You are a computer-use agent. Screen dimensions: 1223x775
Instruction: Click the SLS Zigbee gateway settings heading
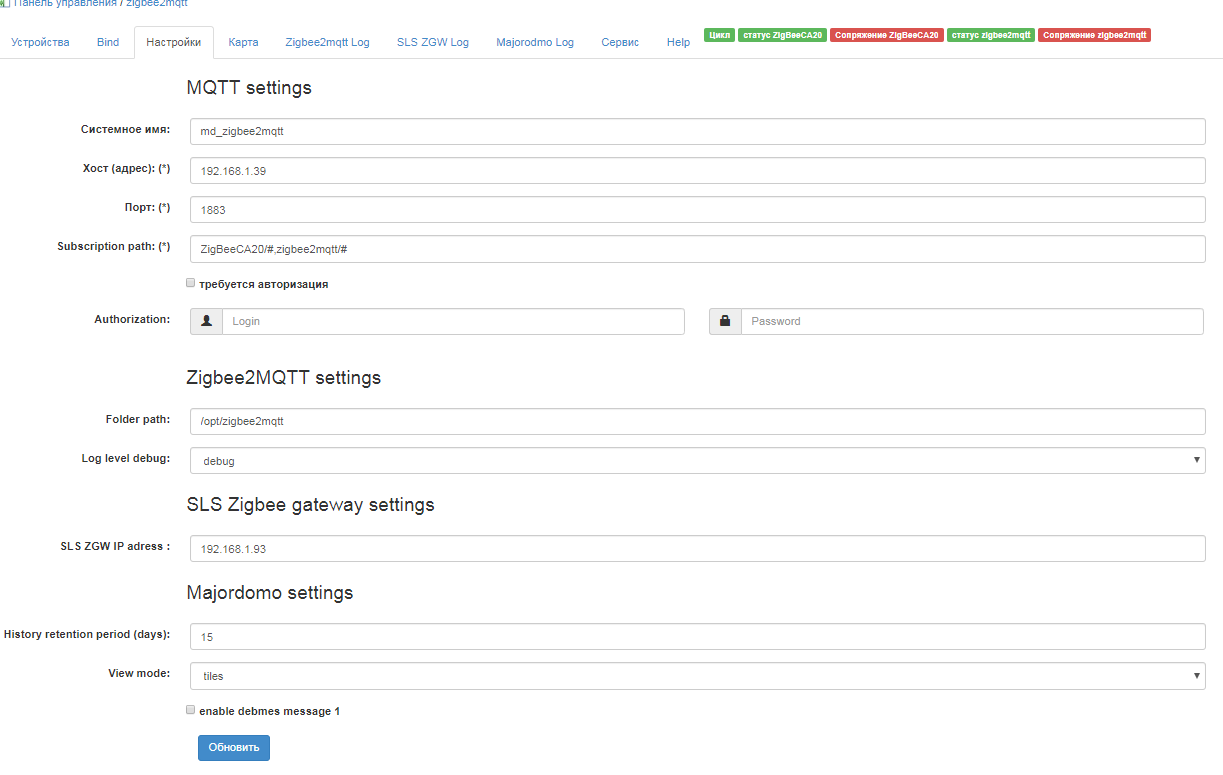point(311,504)
